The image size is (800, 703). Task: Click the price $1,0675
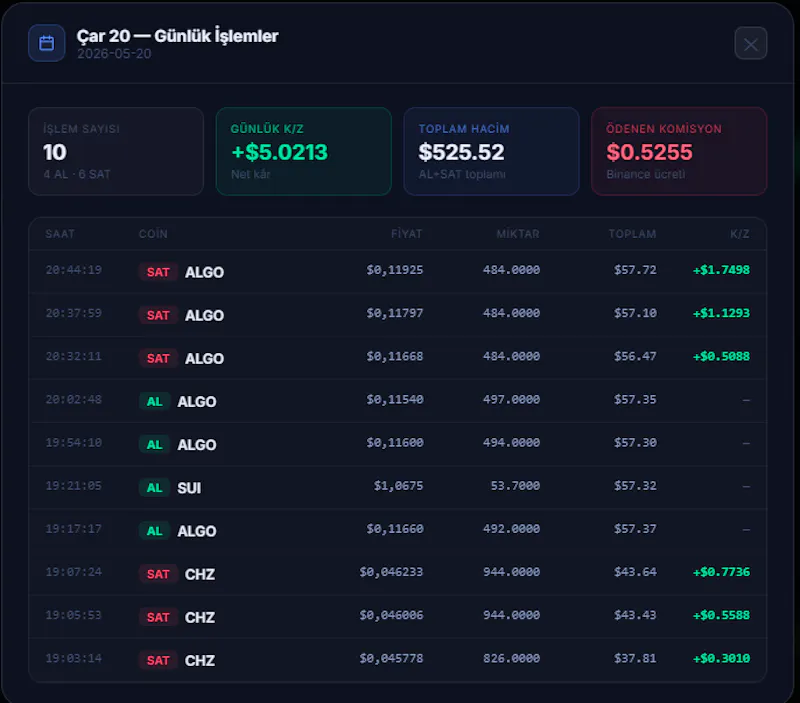(x=398, y=486)
